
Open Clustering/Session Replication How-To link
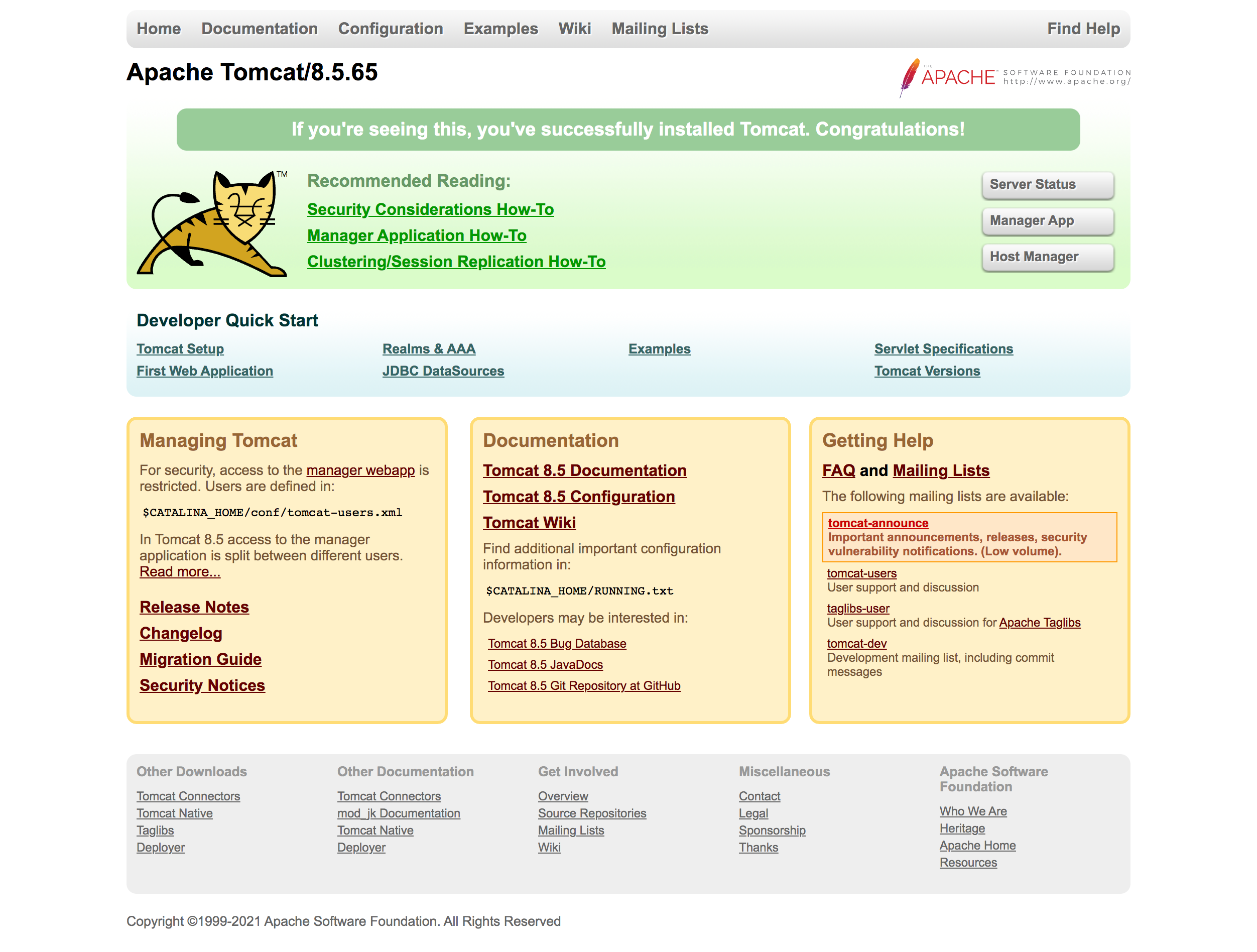click(456, 262)
